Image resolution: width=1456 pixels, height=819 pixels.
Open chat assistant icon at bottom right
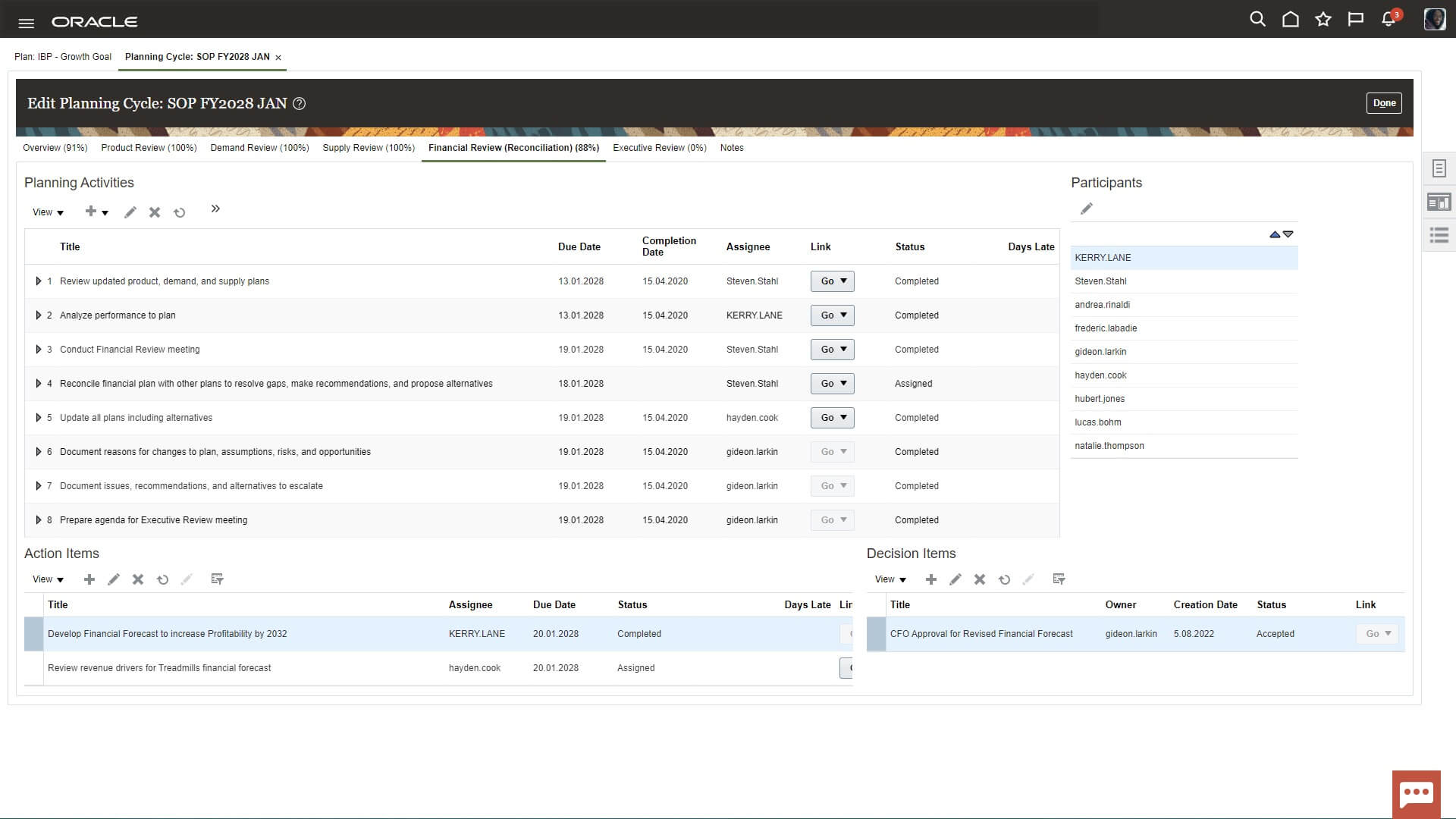pos(1416,794)
